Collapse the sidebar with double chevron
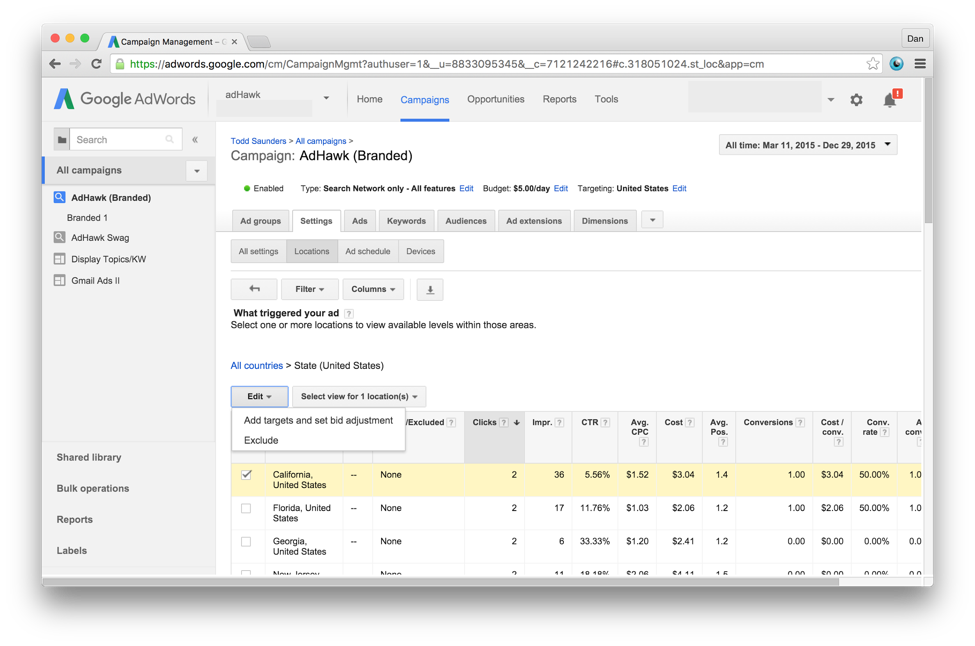The image size is (975, 646). click(195, 140)
